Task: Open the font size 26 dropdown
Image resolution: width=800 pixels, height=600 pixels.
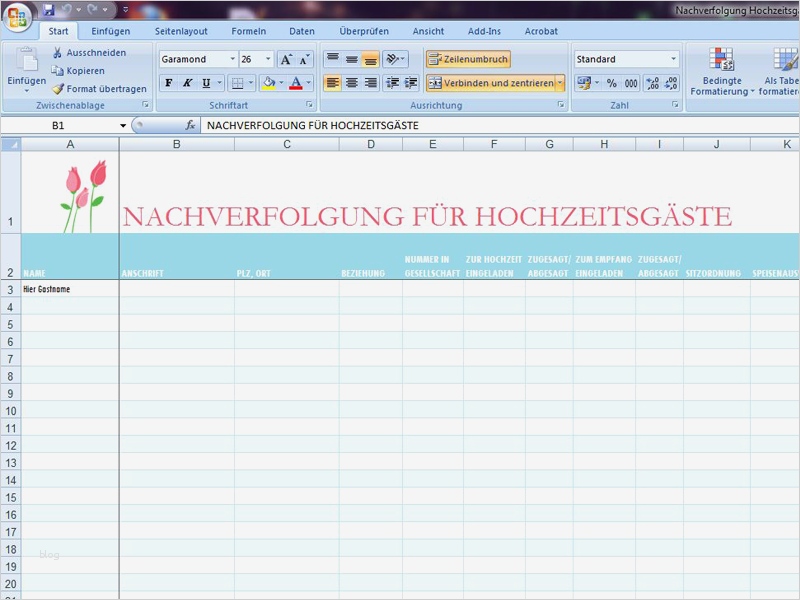Action: coord(268,59)
